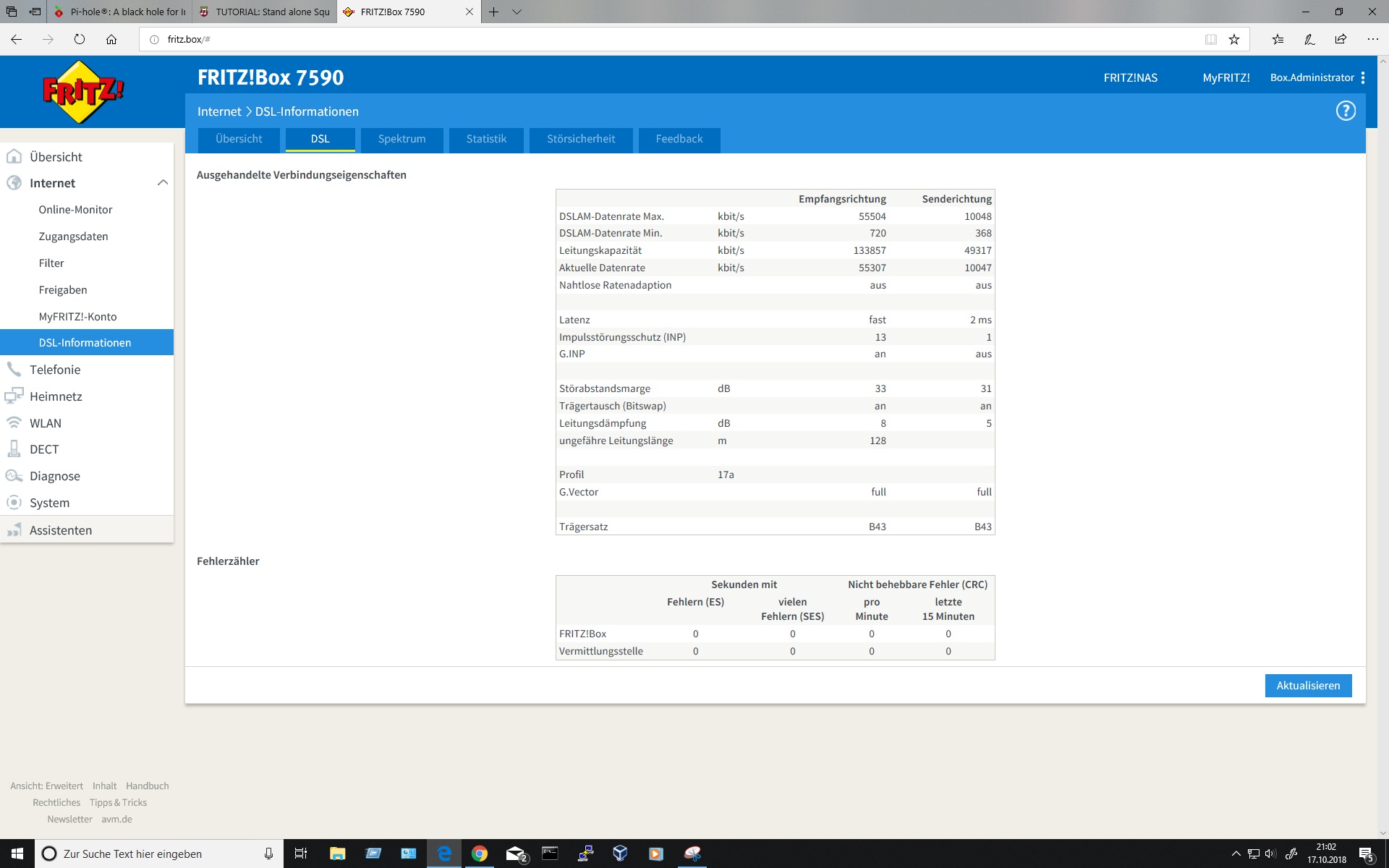Viewport: 1389px width, 868px height.
Task: Open WLAN settings in the sidebar
Action: coord(45,423)
